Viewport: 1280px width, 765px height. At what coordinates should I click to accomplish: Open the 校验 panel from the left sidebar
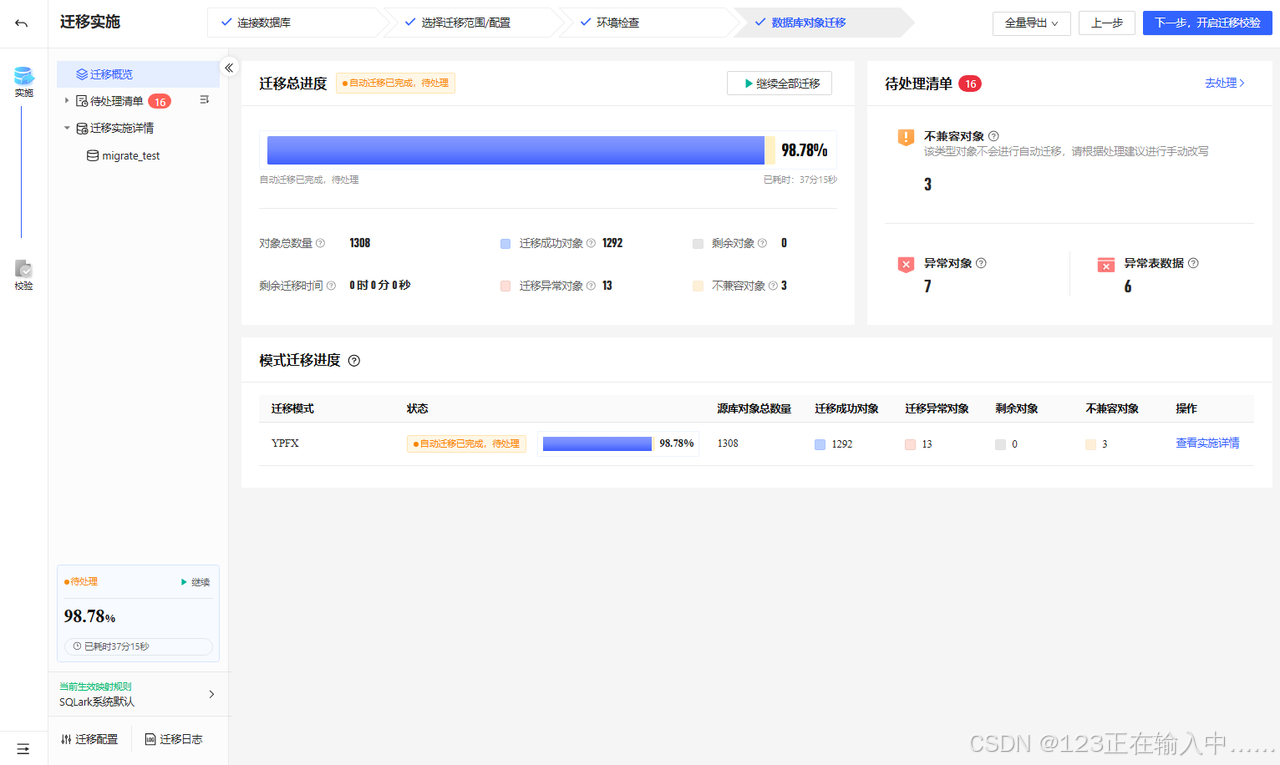[24, 270]
